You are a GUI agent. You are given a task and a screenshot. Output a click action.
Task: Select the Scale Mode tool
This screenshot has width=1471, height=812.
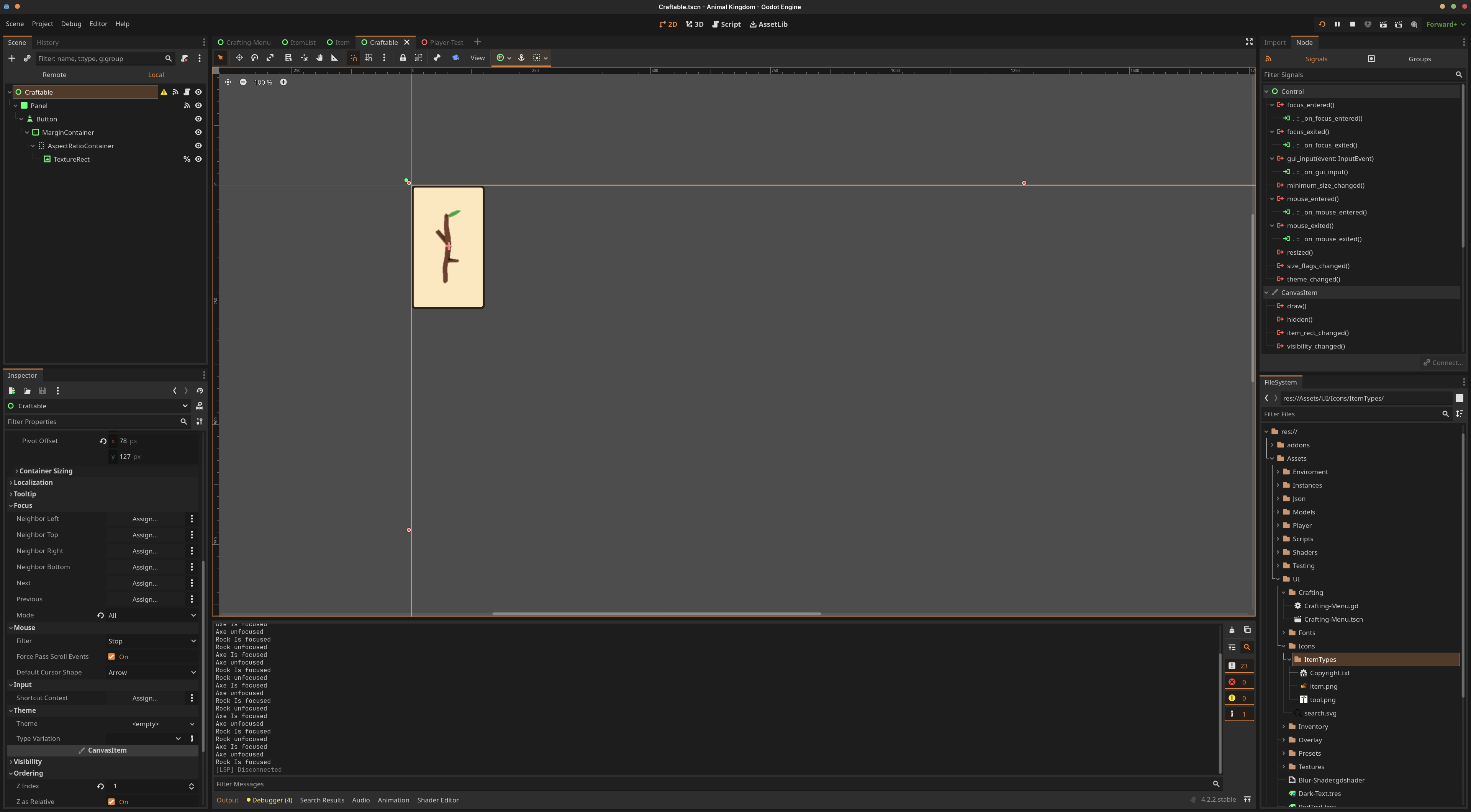point(270,58)
